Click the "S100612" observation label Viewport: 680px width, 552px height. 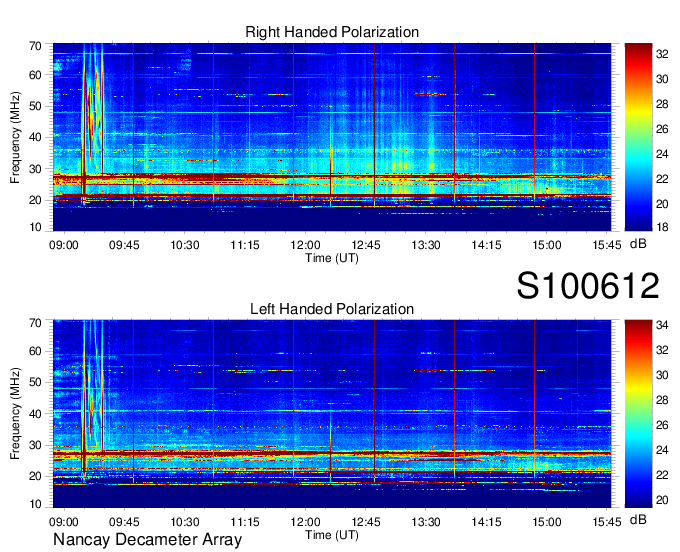(588, 286)
